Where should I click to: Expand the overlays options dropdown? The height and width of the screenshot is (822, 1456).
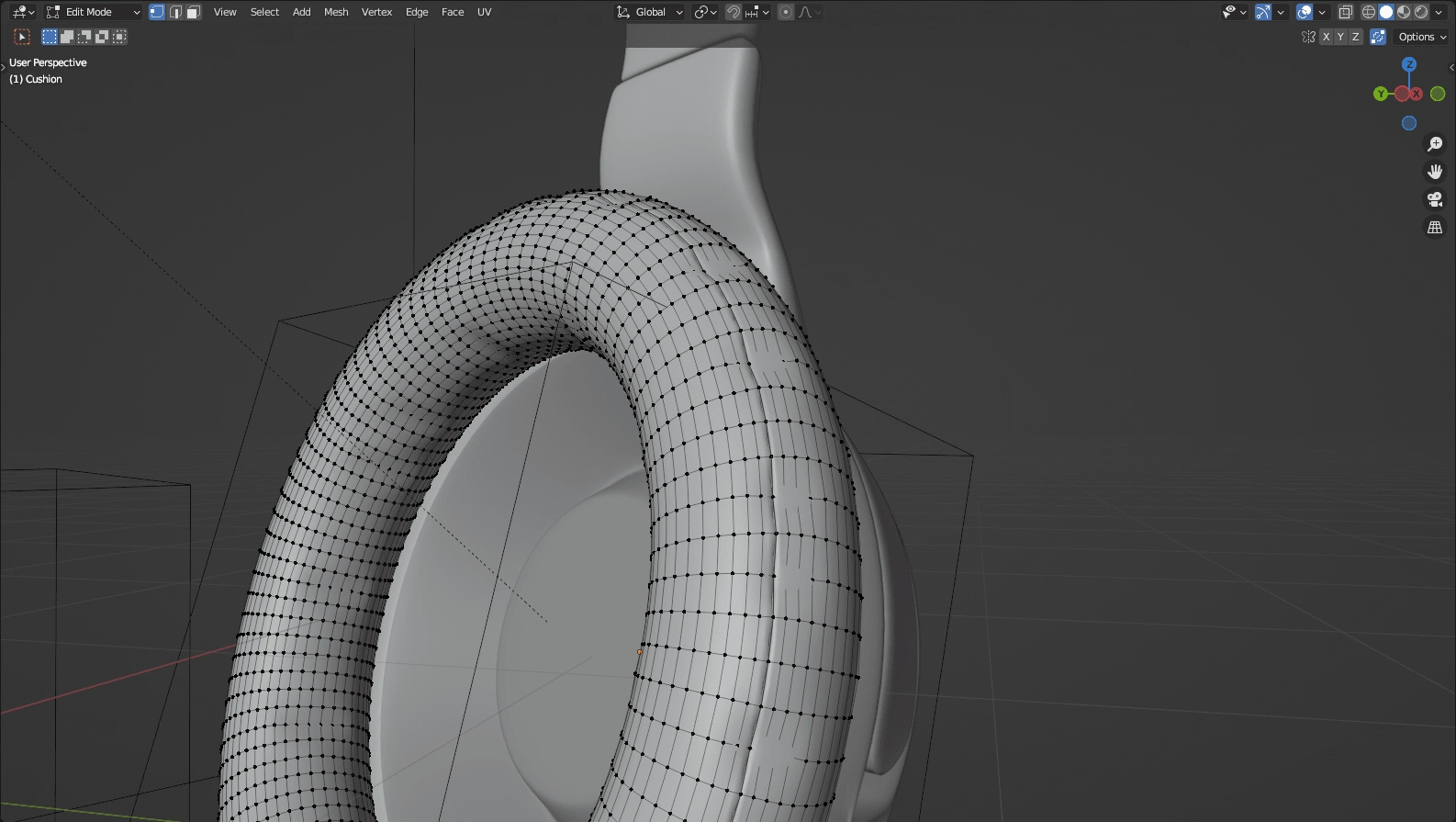click(1322, 12)
